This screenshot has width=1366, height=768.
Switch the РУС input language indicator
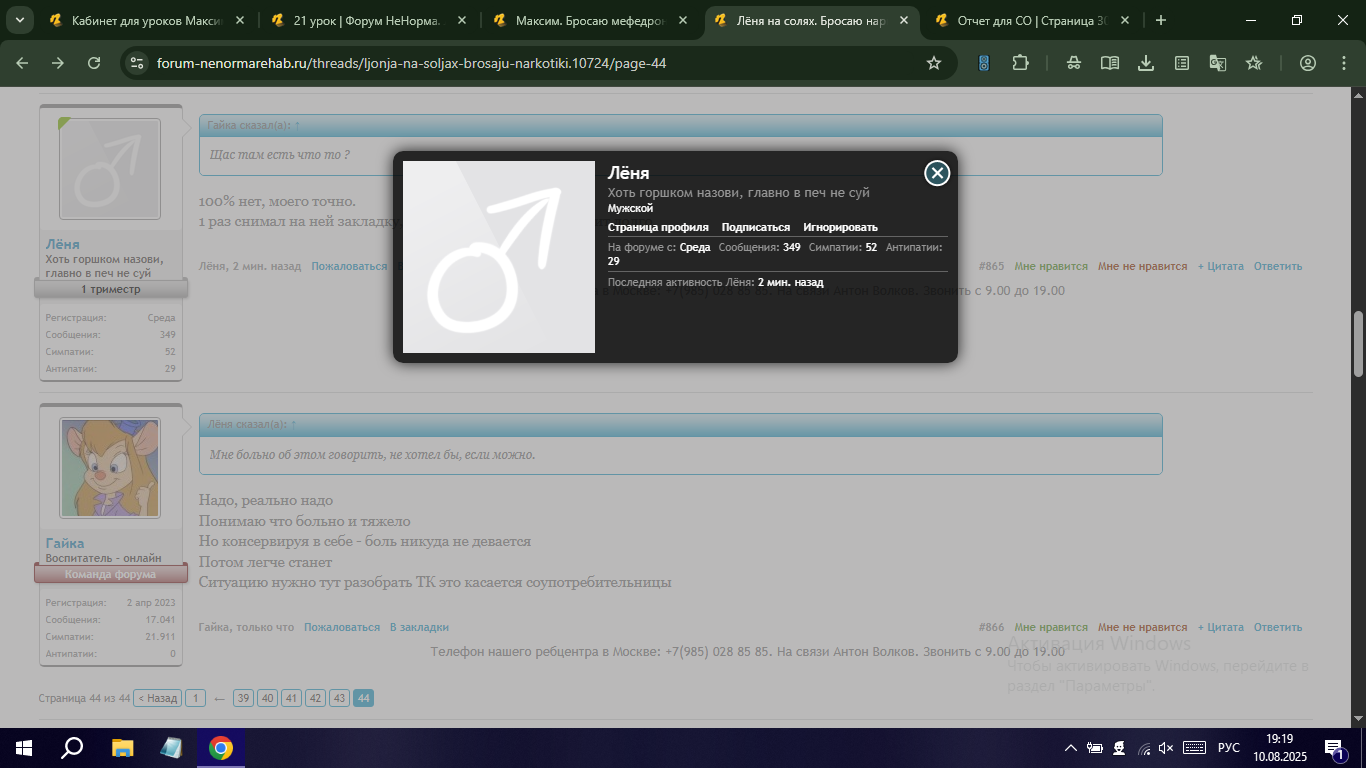point(1228,748)
